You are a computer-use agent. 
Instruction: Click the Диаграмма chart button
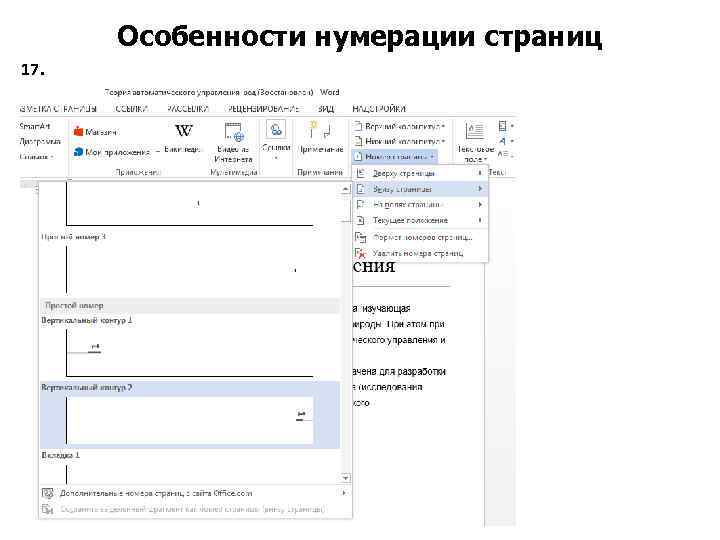click(x=39, y=141)
